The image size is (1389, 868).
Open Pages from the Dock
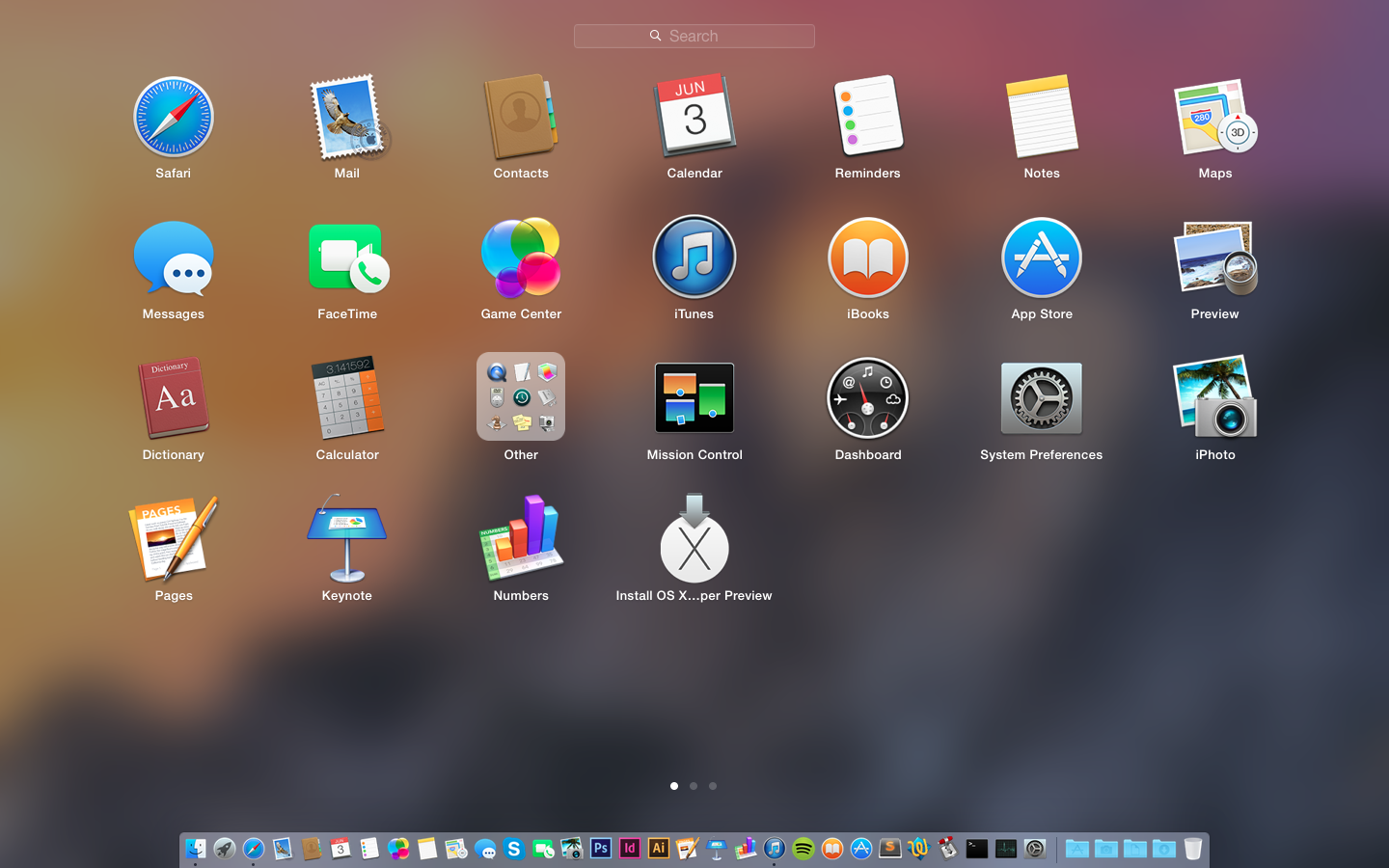tap(688, 849)
